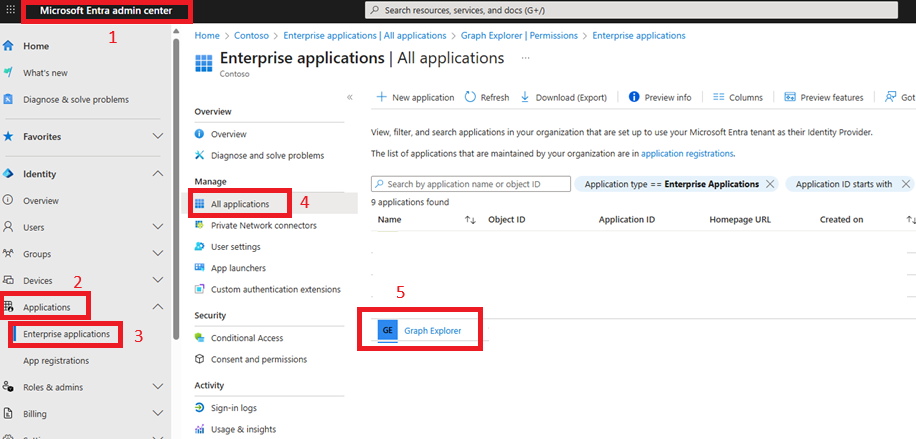This screenshot has width=916, height=439.
Task: Click the Identity diamond icon
Action: pos(8,174)
